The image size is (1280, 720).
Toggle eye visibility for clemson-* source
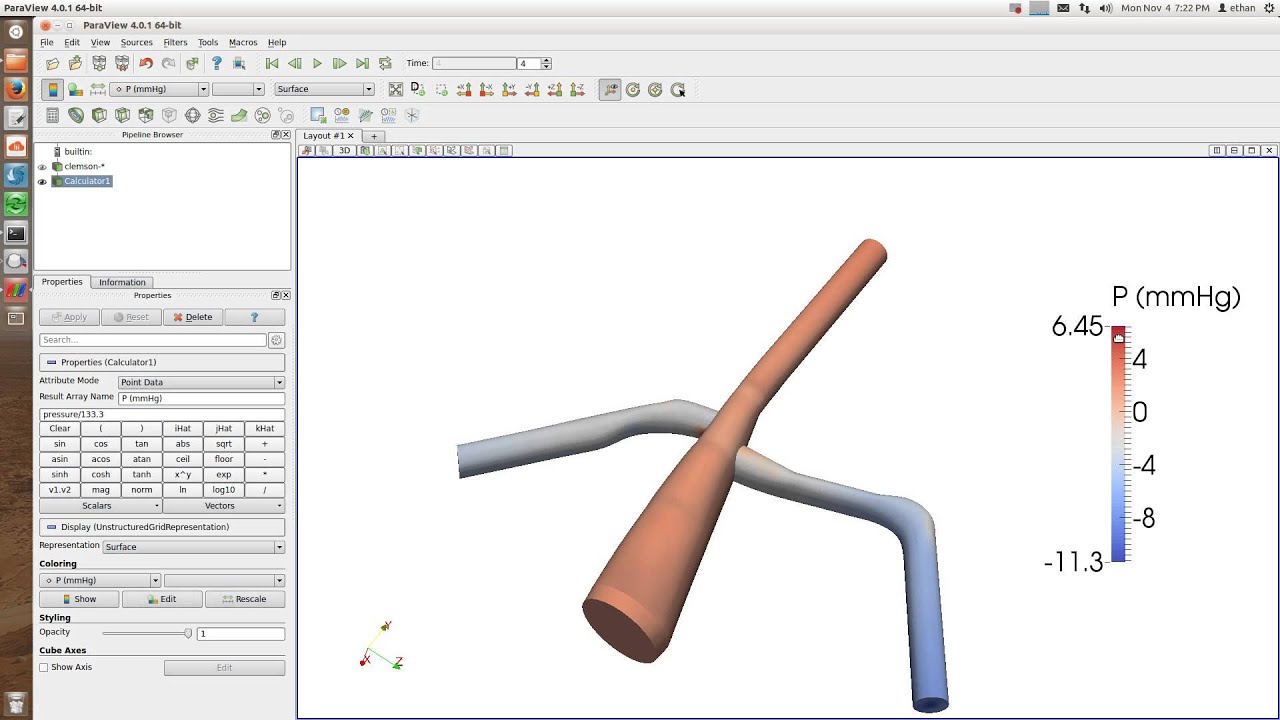pos(42,167)
